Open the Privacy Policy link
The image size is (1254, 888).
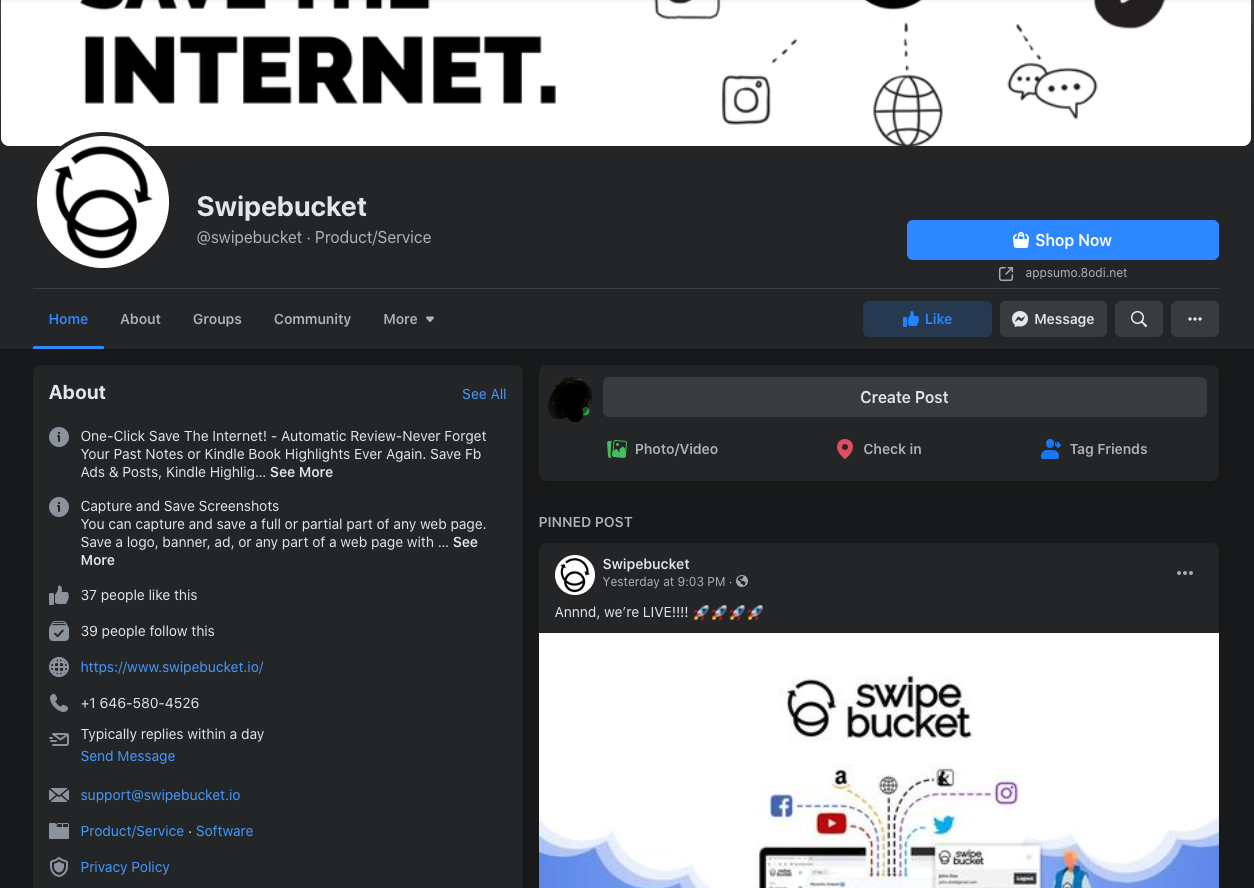click(x=125, y=867)
